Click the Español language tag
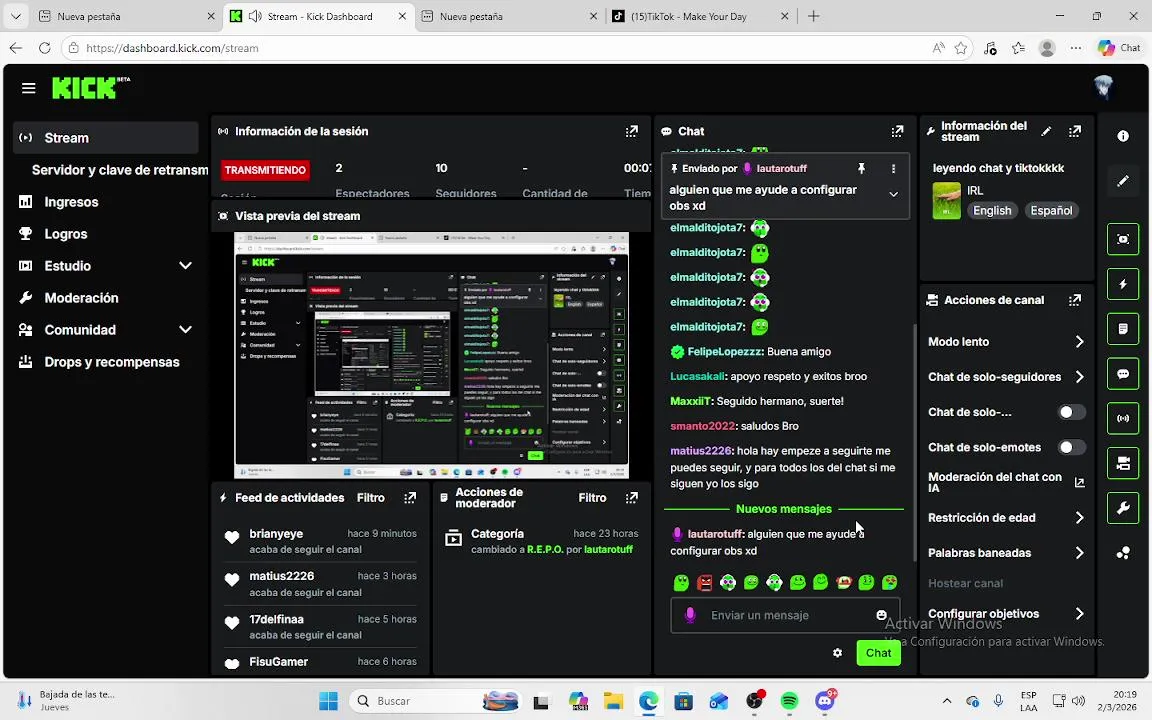The width and height of the screenshot is (1152, 720). (1051, 211)
